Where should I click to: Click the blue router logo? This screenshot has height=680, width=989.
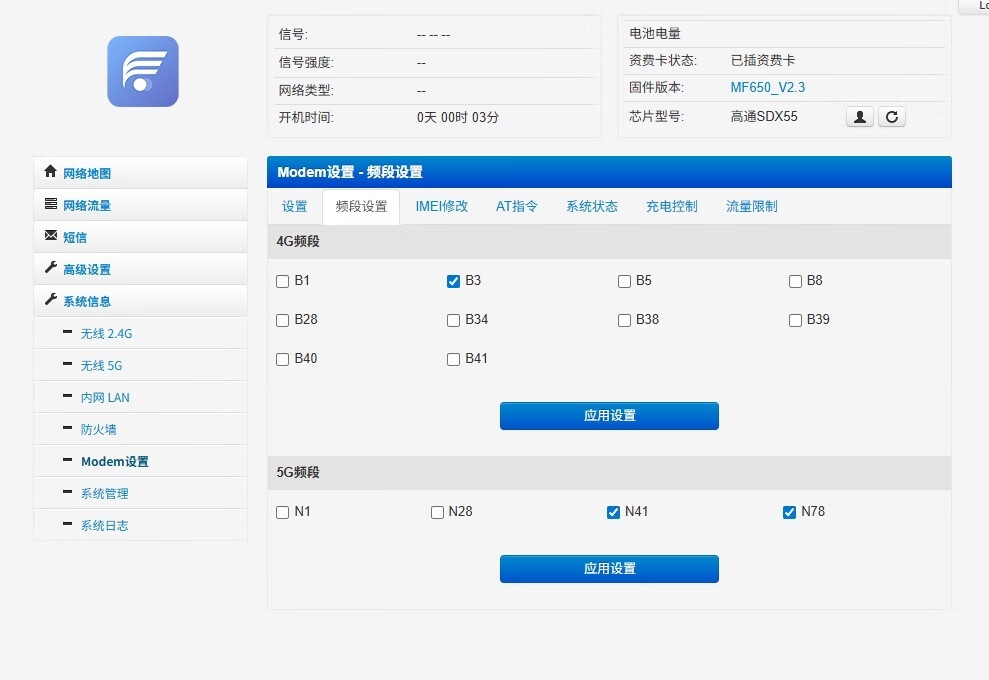click(143, 71)
